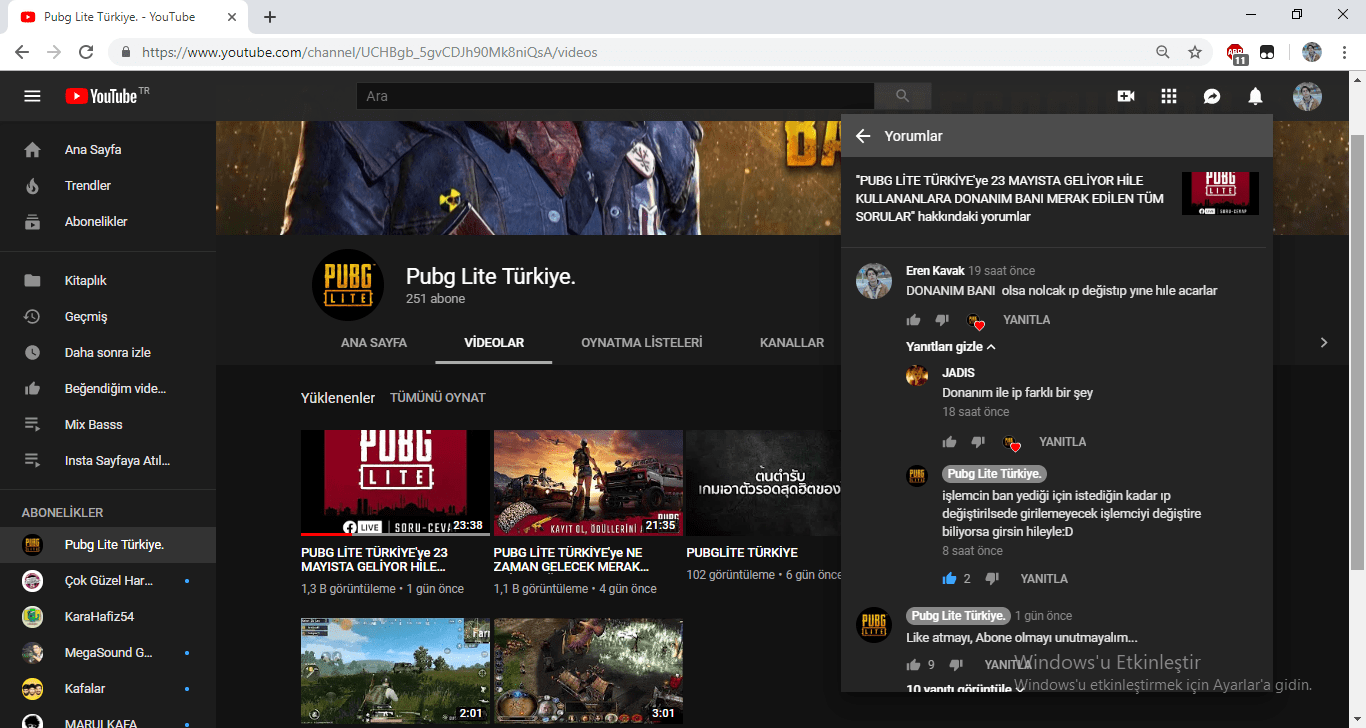Open the KANALLAR tab

792,343
